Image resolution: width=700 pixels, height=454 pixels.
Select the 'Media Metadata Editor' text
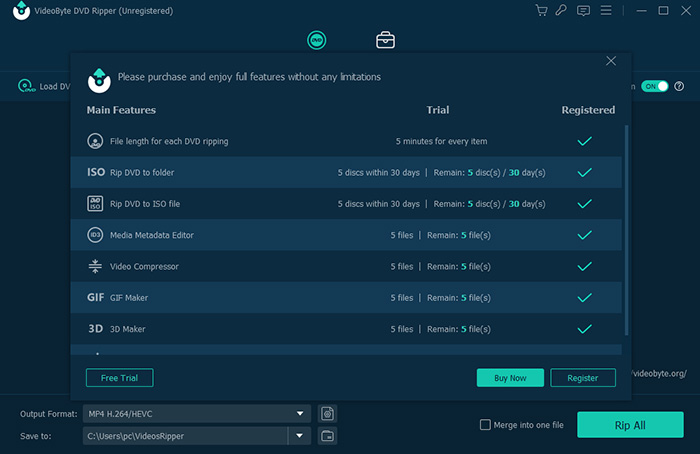(x=152, y=235)
